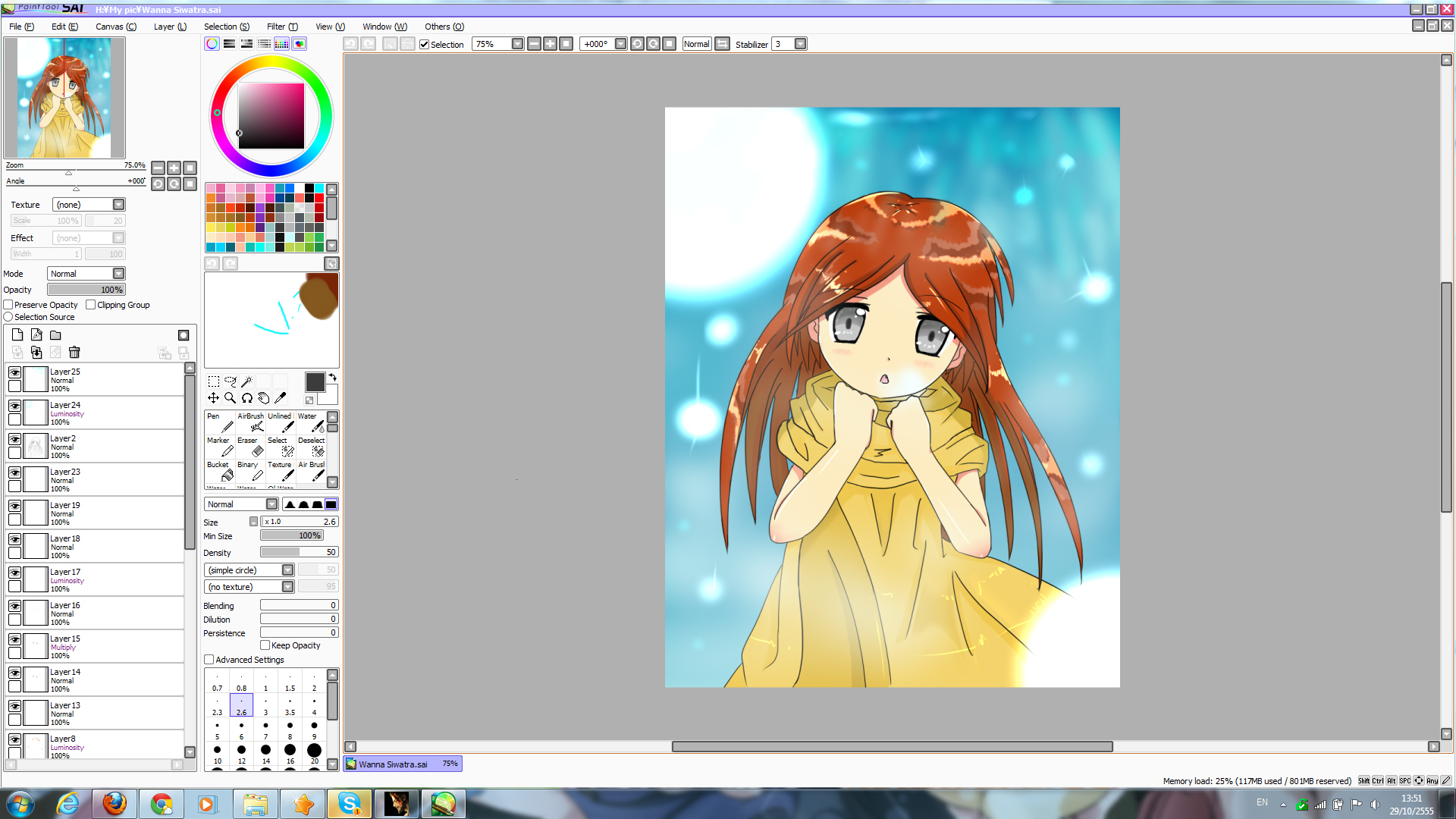Pick the Eyedropper color picker tool
The height and width of the screenshot is (819, 1456).
click(x=280, y=397)
